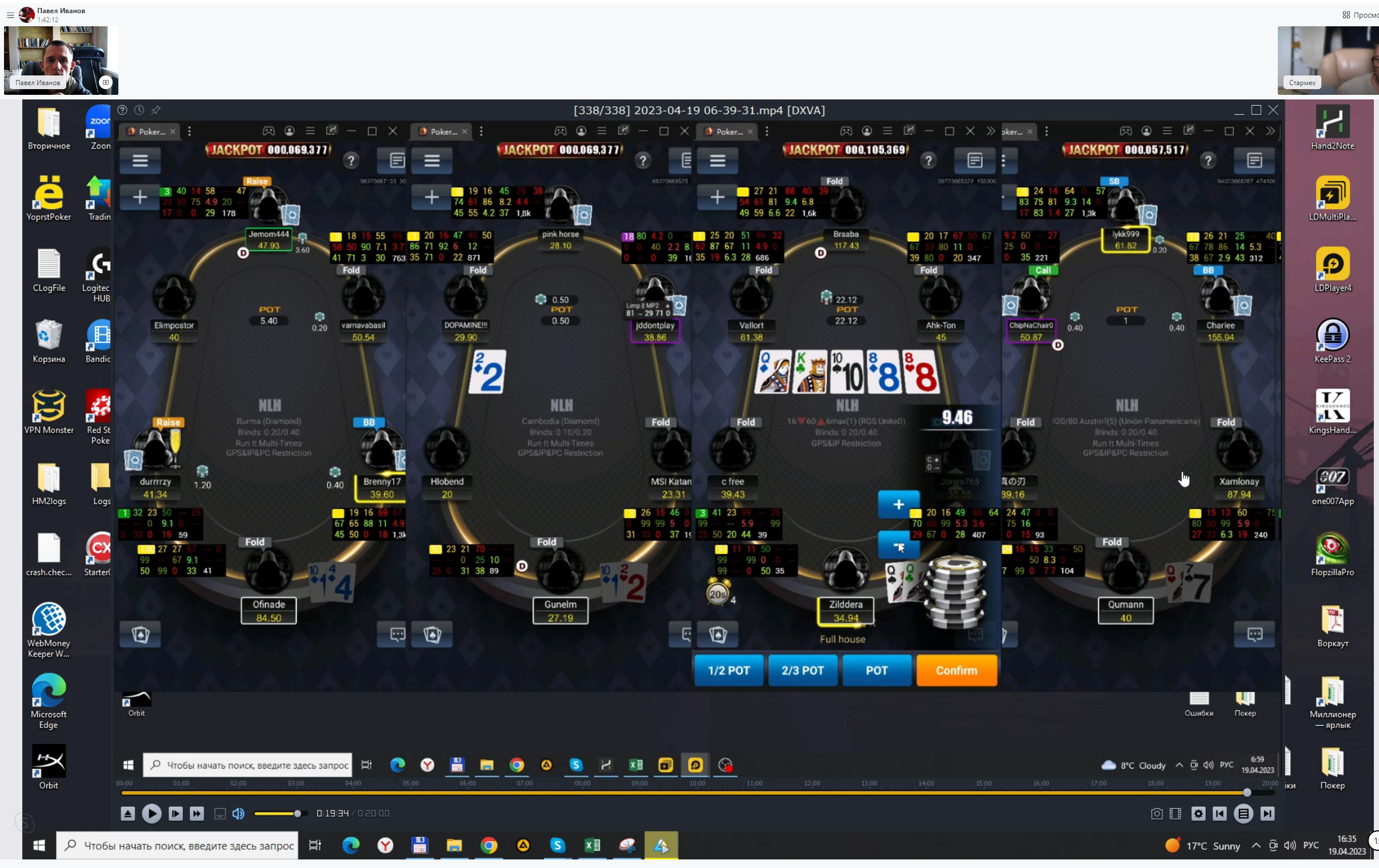Toggle pin-on-top in the player title bar
Screen dimensions: 1379x868
[156, 110]
